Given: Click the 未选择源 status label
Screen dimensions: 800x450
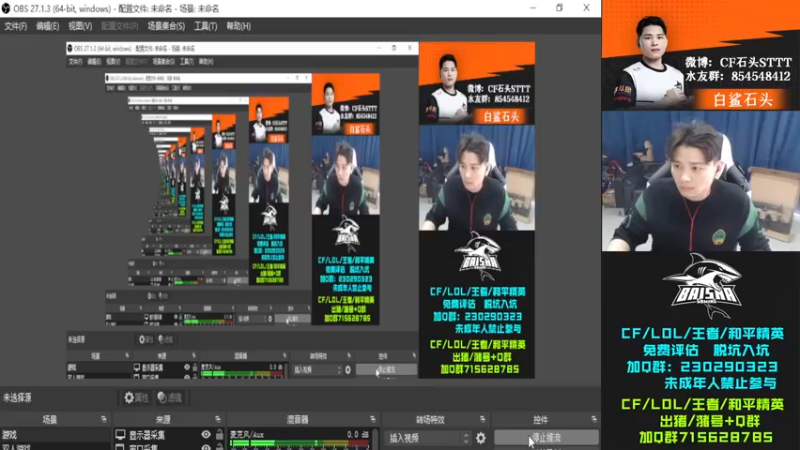Looking at the screenshot, I should click(17, 397).
